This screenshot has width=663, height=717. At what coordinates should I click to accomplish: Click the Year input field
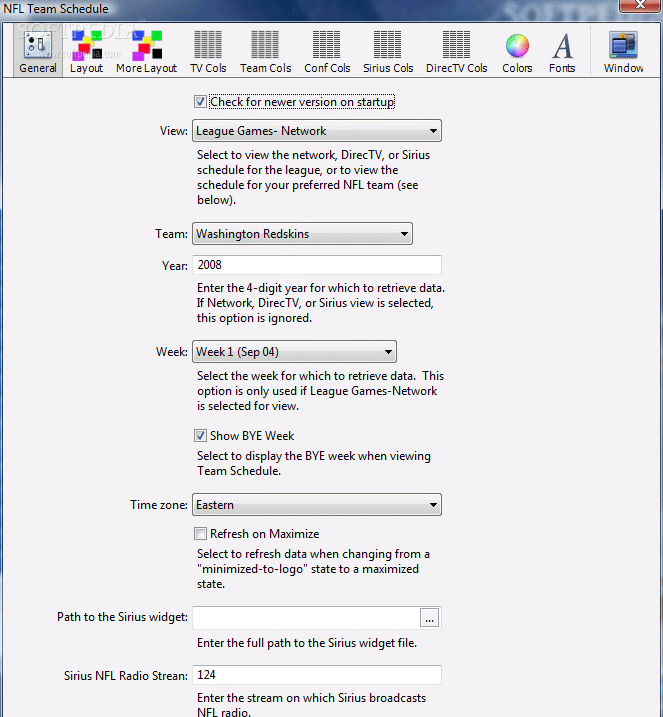click(317, 265)
